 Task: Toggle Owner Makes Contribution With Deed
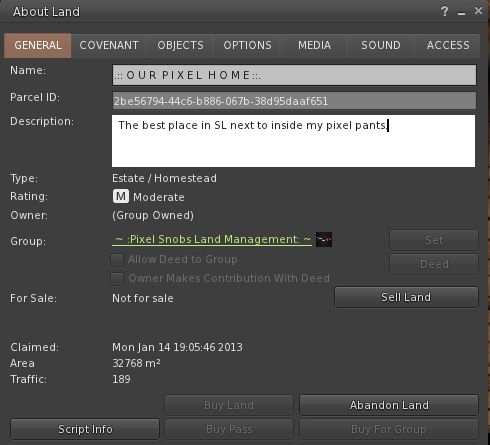(x=117, y=279)
